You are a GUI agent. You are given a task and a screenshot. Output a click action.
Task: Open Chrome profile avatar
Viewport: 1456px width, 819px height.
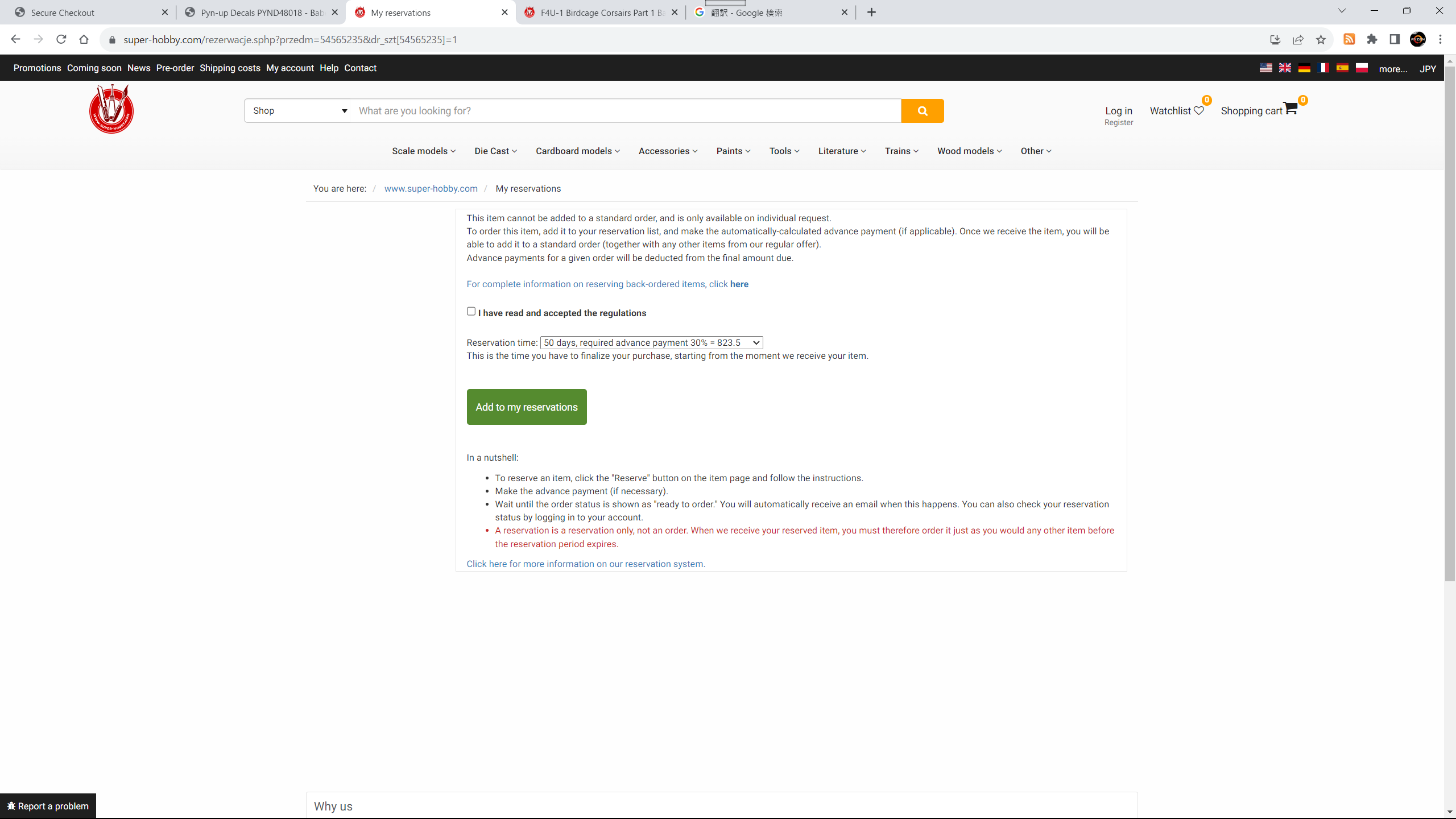1417,39
